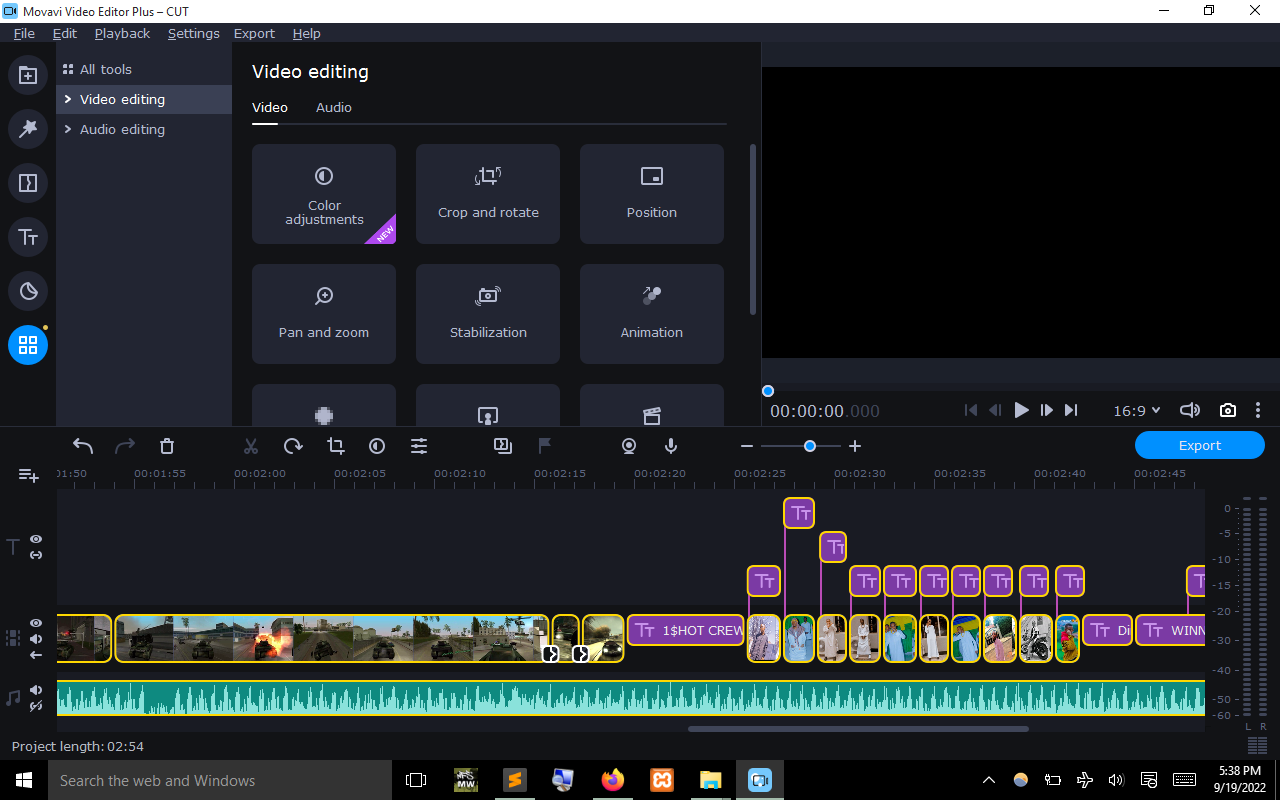Click the Add track icon

[x=29, y=476]
